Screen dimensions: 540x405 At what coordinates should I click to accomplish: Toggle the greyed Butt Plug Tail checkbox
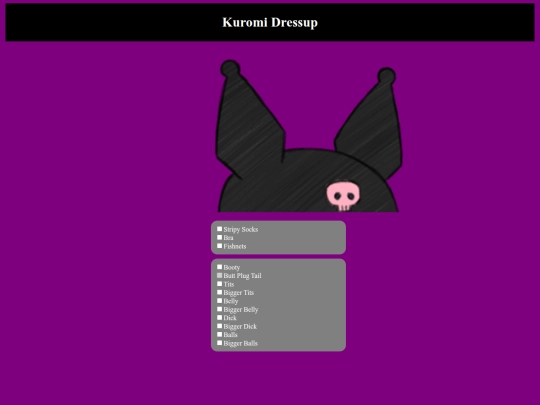click(219, 276)
